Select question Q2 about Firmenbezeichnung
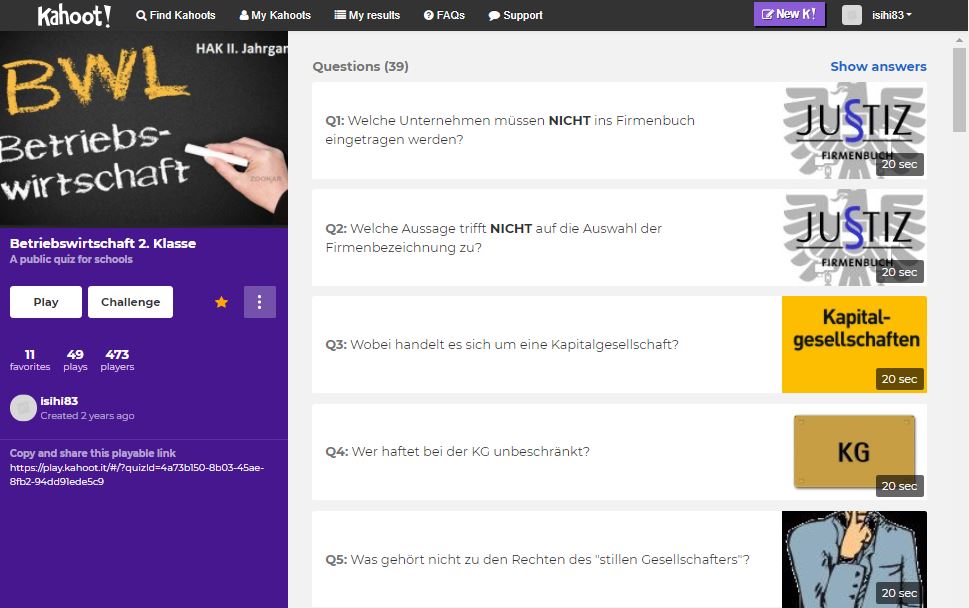This screenshot has height=608, width=969. 619,238
